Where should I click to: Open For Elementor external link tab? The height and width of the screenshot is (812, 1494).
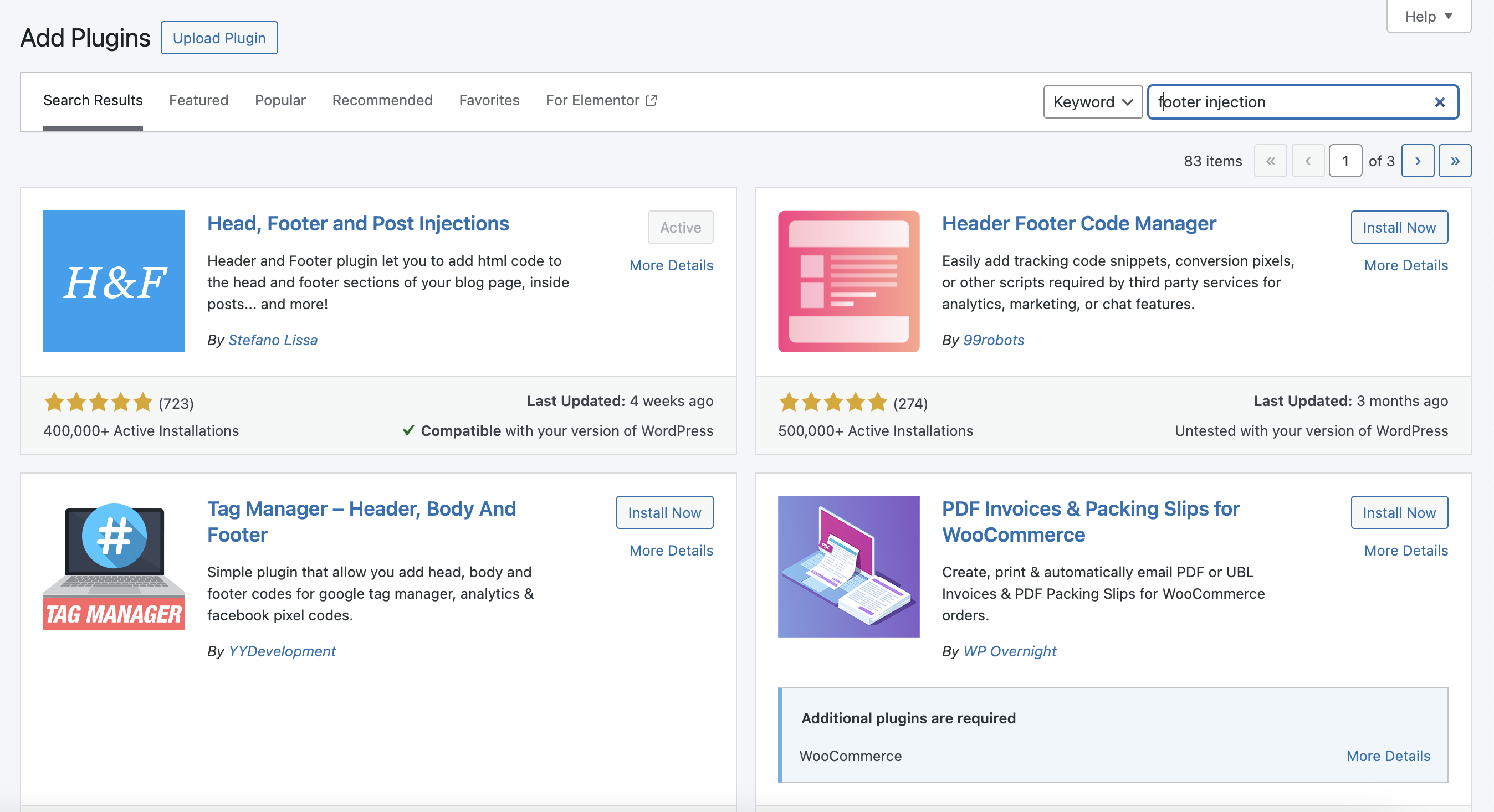tap(601, 100)
